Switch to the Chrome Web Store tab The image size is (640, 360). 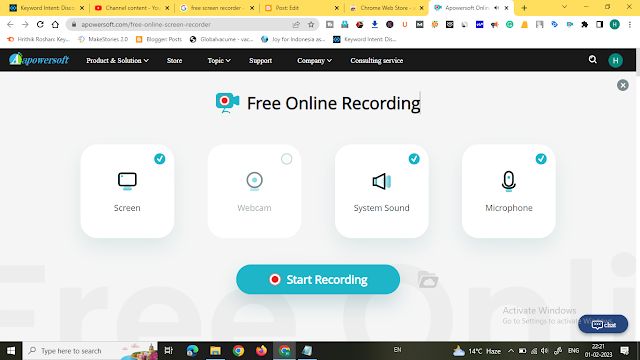pyautogui.click(x=387, y=8)
